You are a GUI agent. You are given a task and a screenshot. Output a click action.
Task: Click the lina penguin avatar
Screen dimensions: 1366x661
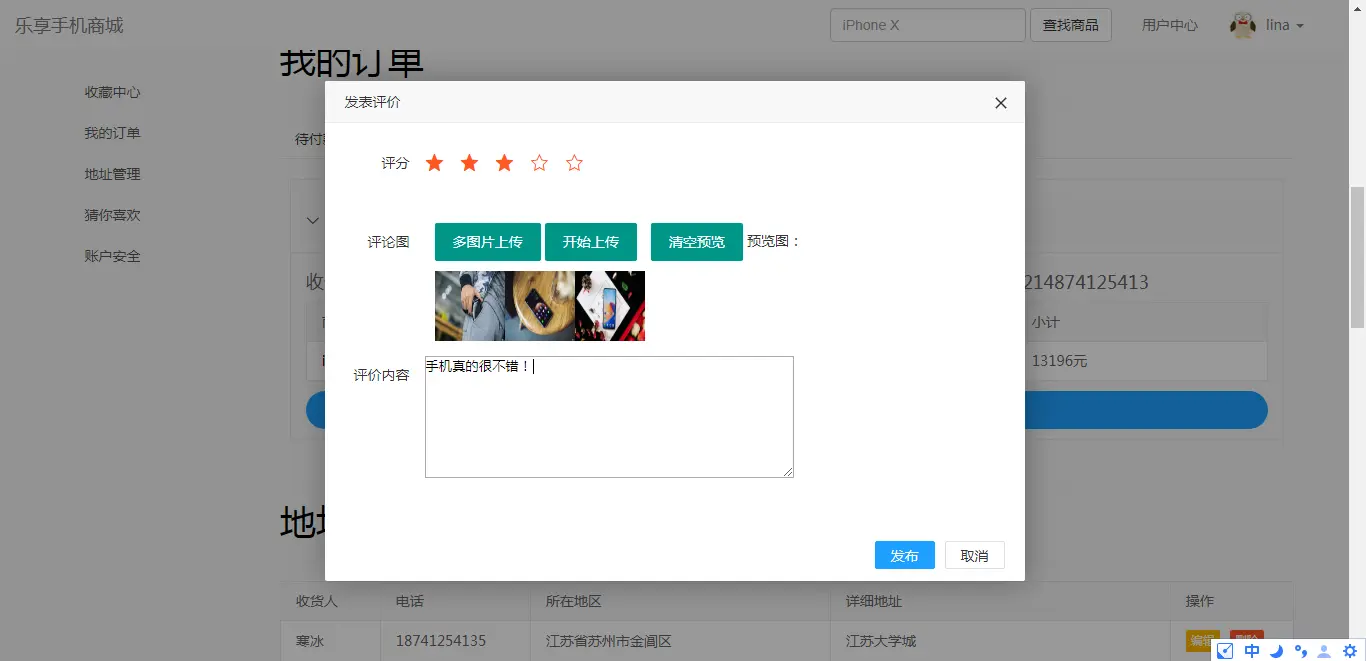click(x=1243, y=25)
